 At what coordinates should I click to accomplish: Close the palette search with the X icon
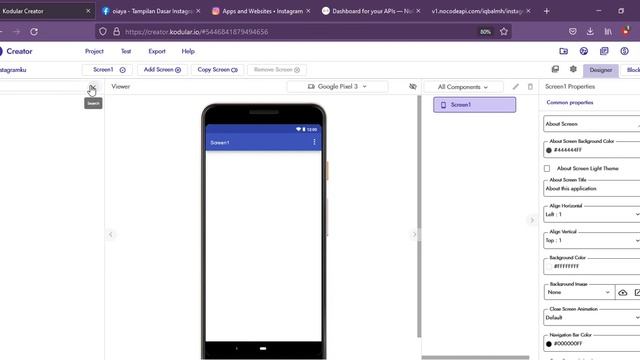point(93,87)
